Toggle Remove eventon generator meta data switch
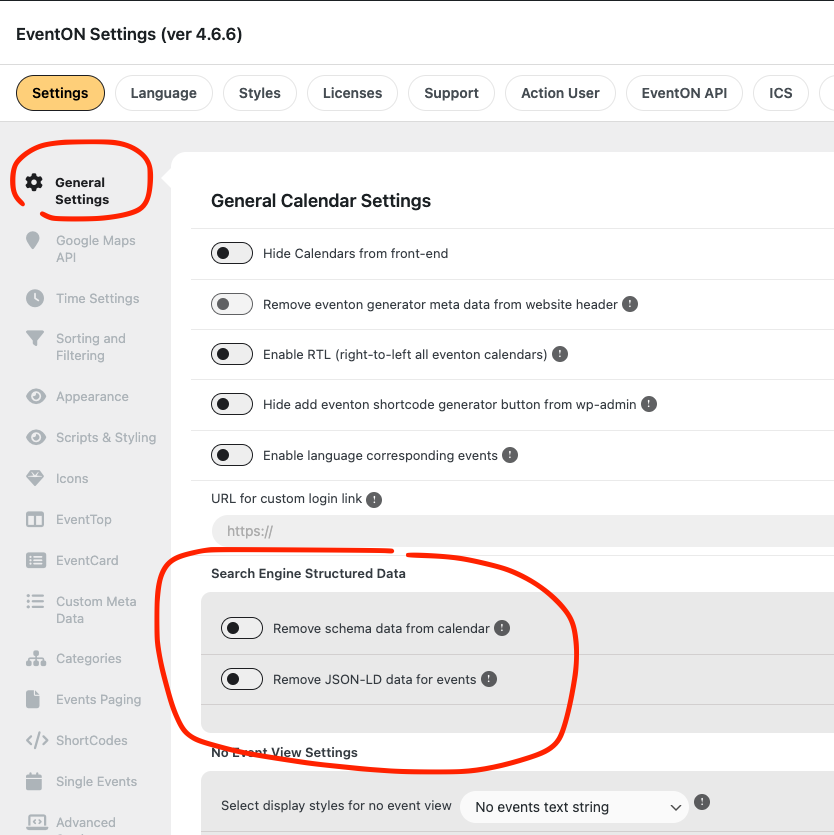 tap(232, 304)
